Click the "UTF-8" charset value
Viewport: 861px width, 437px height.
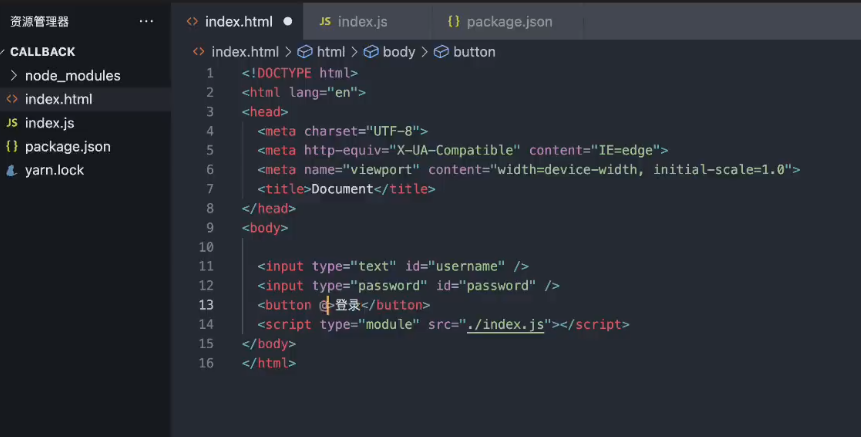point(393,131)
